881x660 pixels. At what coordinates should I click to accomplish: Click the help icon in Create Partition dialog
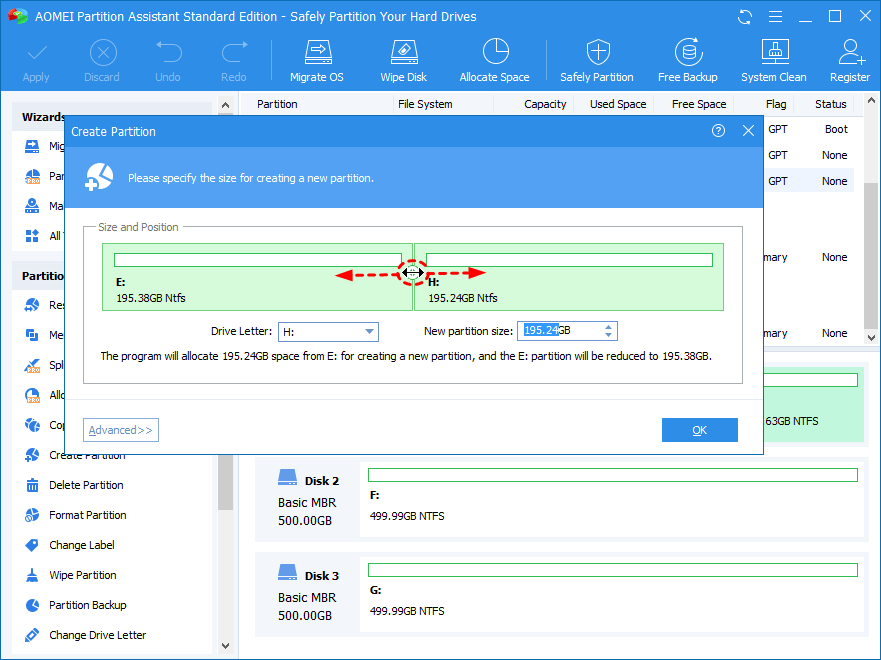coord(718,131)
